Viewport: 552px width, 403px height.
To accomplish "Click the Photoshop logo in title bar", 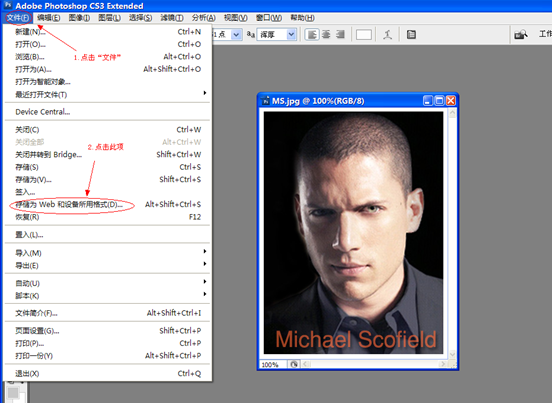I will pyautogui.click(x=7, y=5).
